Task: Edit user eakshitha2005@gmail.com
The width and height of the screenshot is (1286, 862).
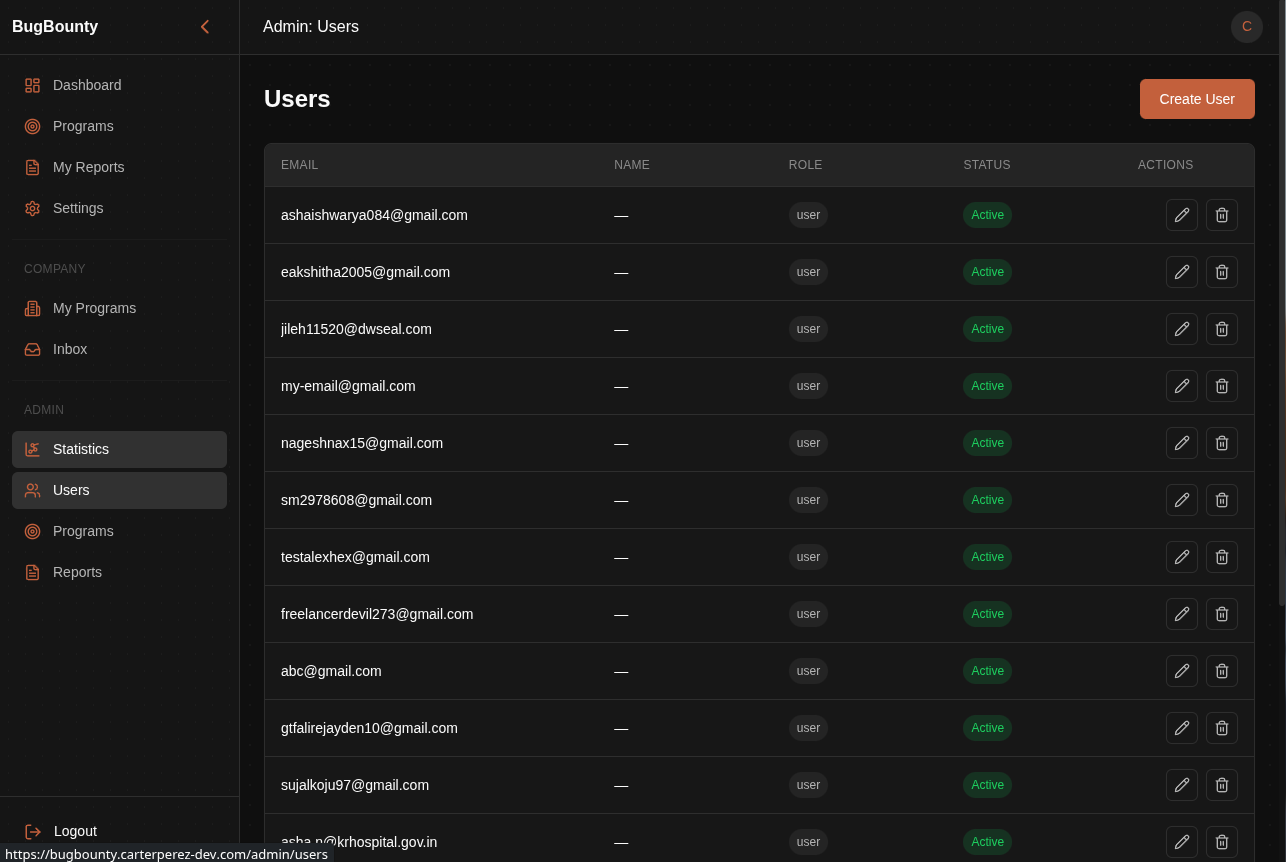Action: [x=1182, y=272]
